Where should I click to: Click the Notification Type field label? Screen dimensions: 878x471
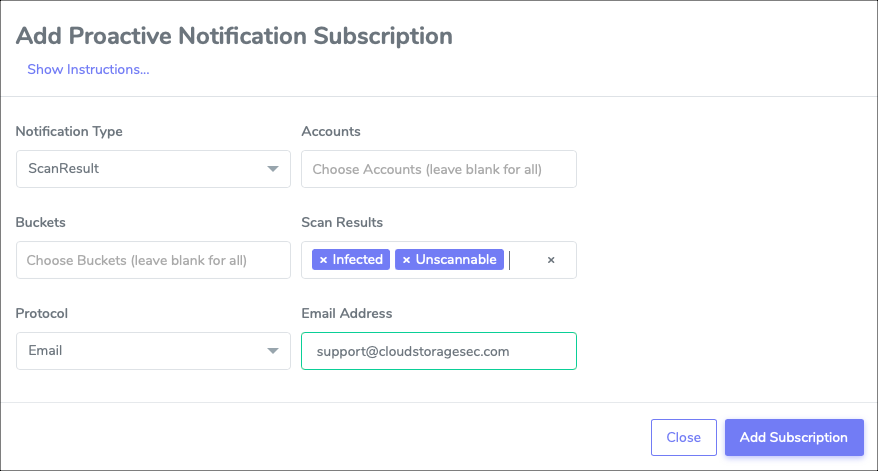[x=69, y=132]
